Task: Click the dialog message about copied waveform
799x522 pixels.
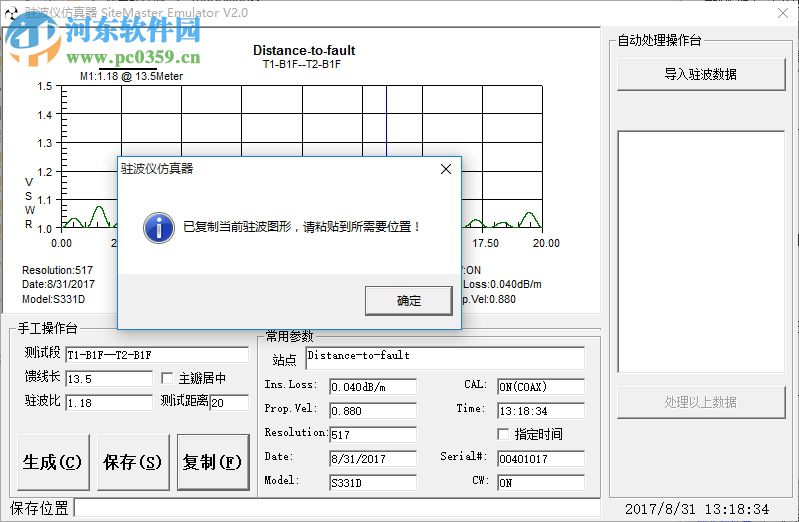Action: [x=302, y=227]
